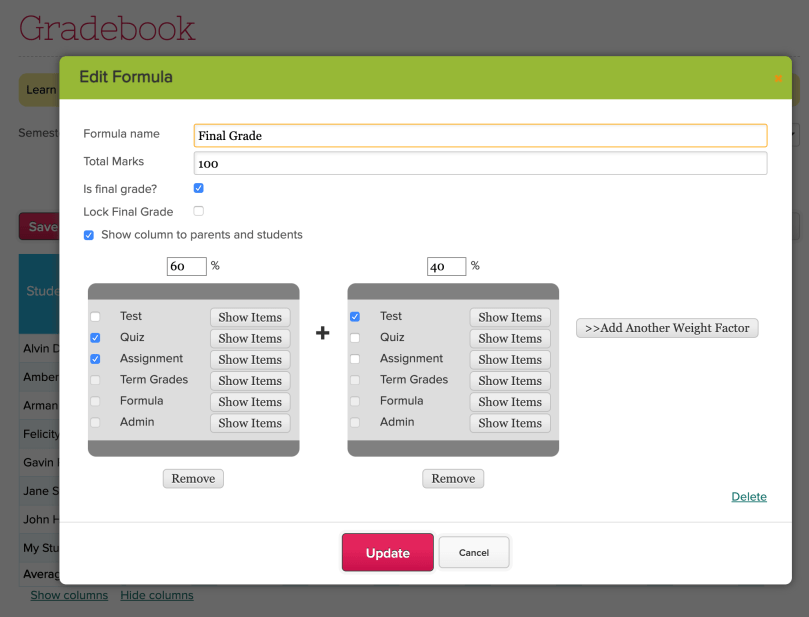
Task: Click the Update button
Action: [x=388, y=553]
